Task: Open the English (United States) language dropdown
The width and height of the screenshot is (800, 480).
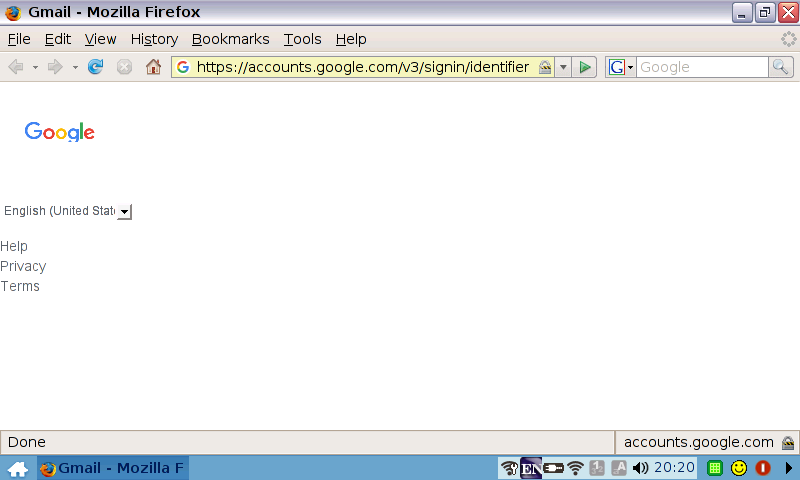Action: pos(67,211)
